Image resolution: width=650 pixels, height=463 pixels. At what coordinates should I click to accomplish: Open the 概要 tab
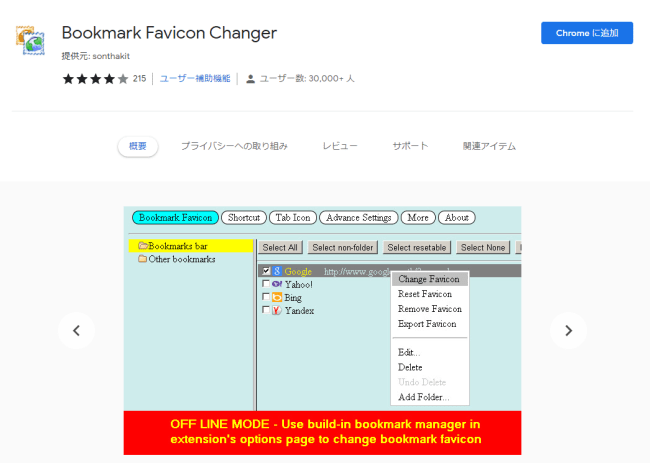coord(138,146)
